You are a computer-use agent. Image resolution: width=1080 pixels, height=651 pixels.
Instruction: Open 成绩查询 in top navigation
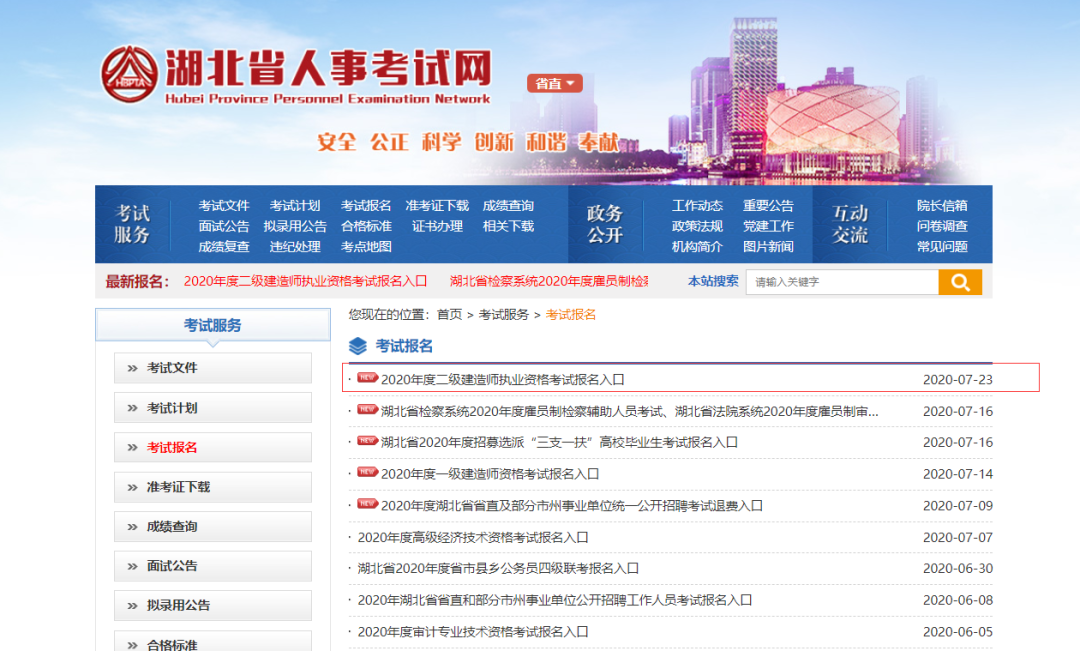pos(508,205)
